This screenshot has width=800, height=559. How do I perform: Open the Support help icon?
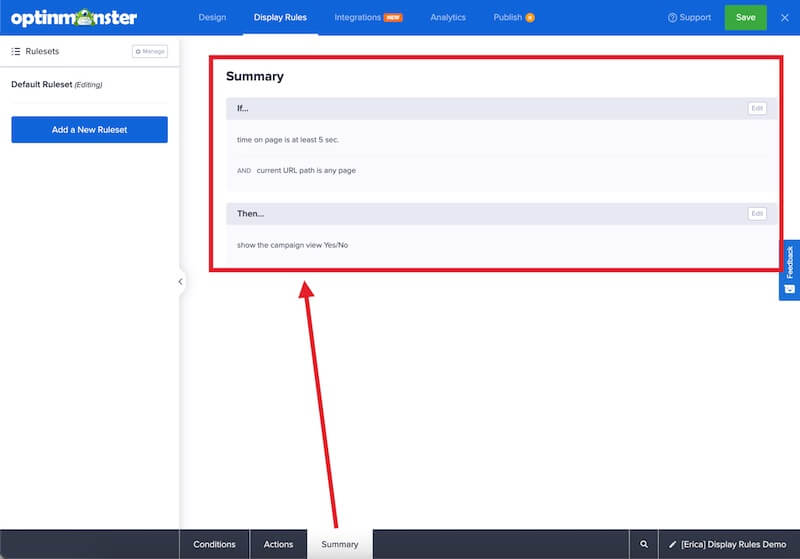[x=673, y=18]
